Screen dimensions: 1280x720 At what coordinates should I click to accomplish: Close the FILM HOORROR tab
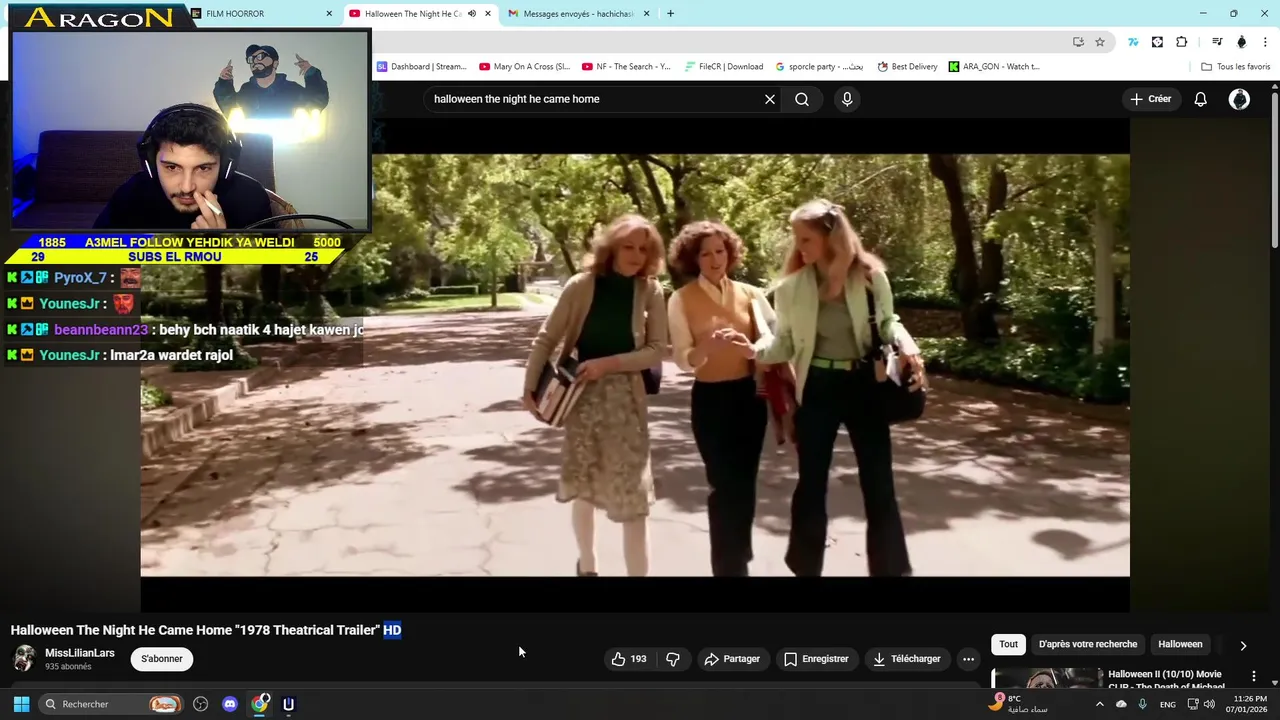[329, 14]
